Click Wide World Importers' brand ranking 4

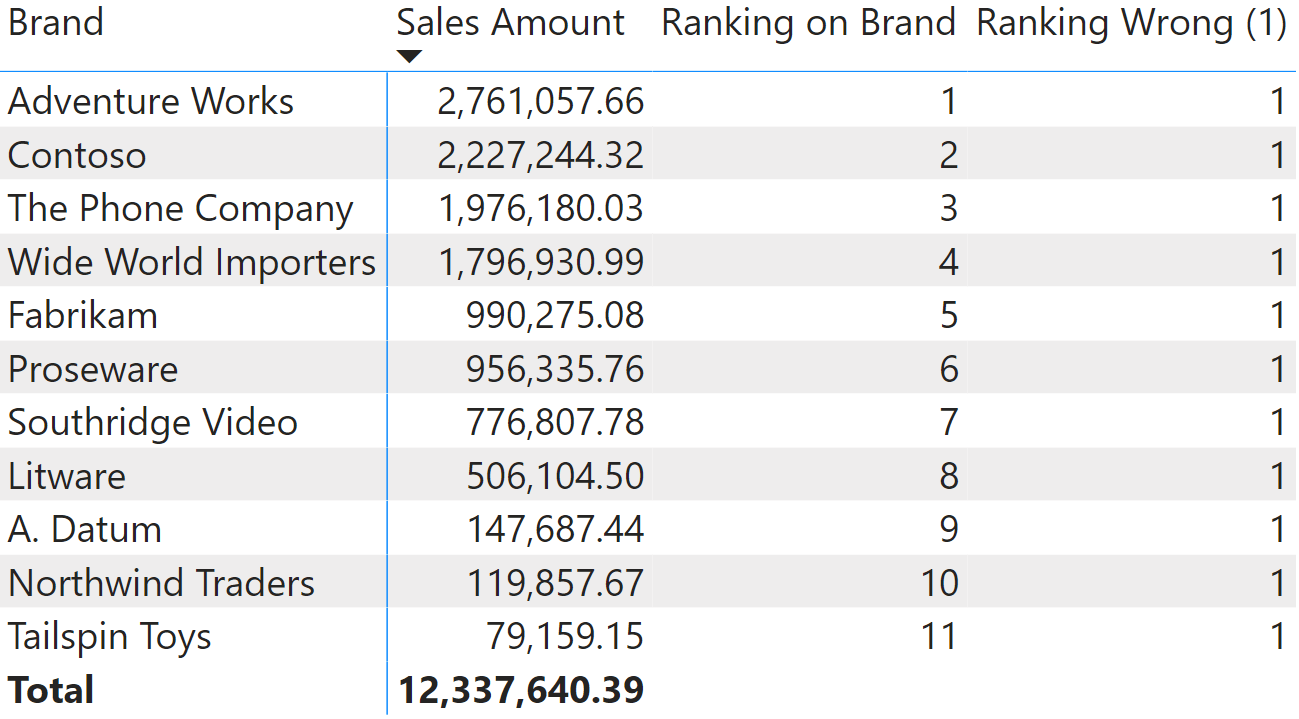948,262
